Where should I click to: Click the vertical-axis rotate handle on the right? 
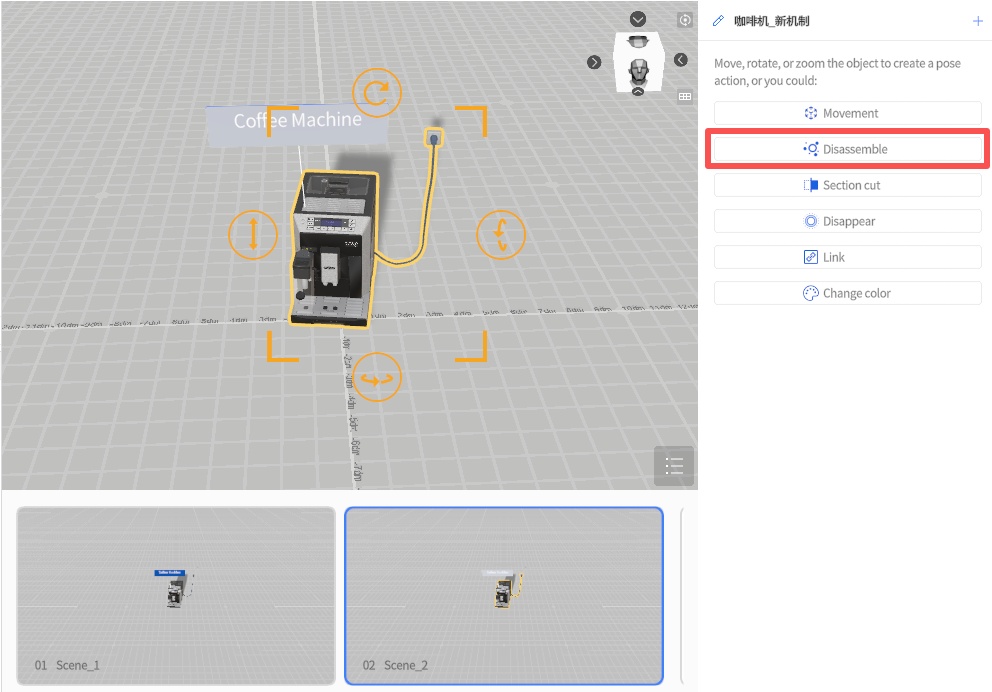[x=500, y=234]
